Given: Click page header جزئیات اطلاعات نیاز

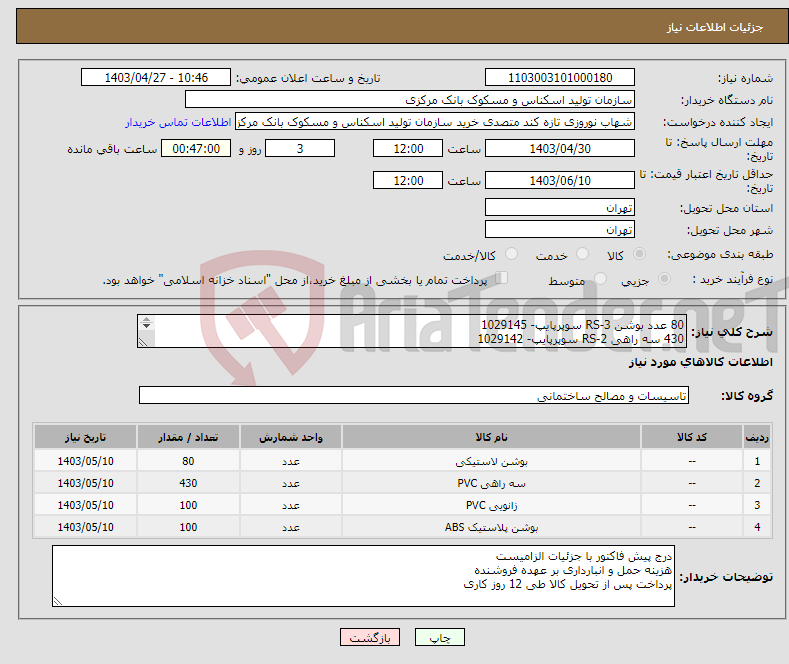Looking at the screenshot, I should 715,27.
